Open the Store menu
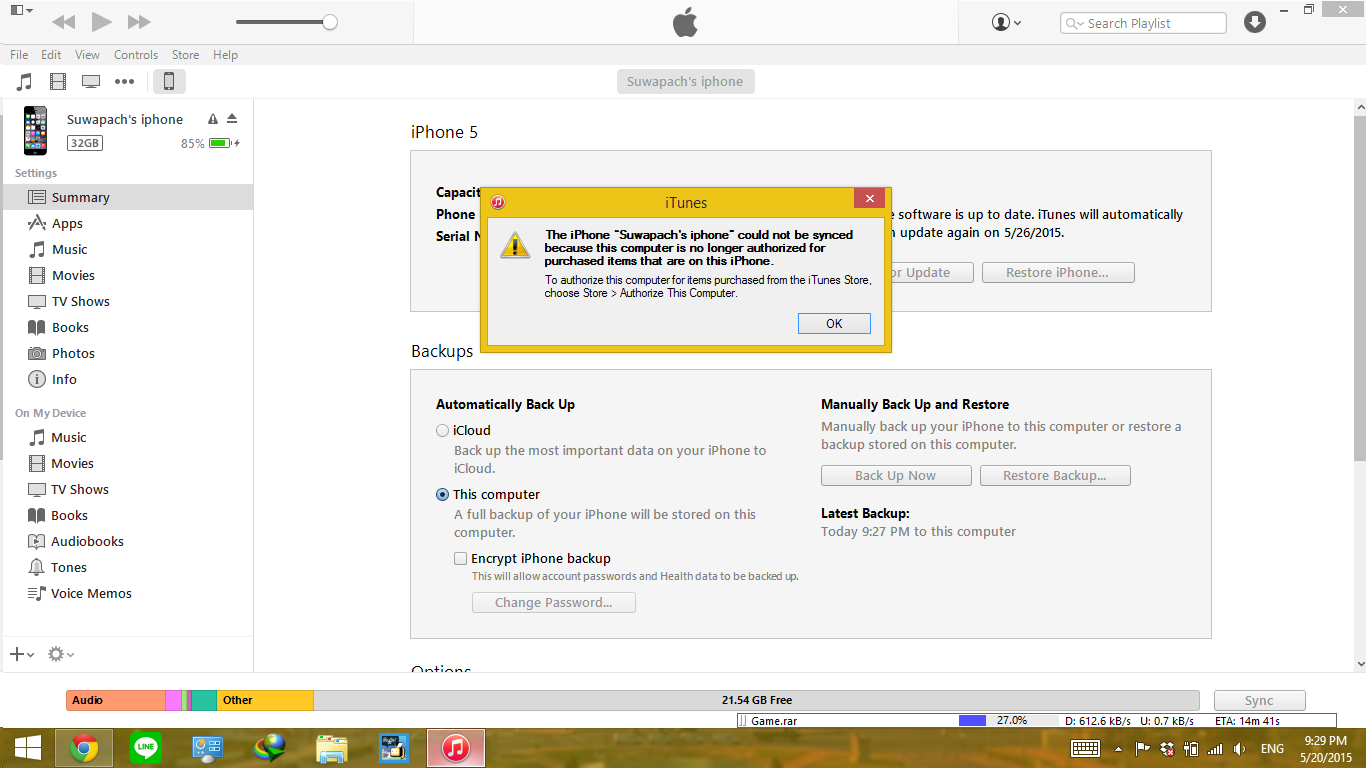1366x768 pixels. 185,55
